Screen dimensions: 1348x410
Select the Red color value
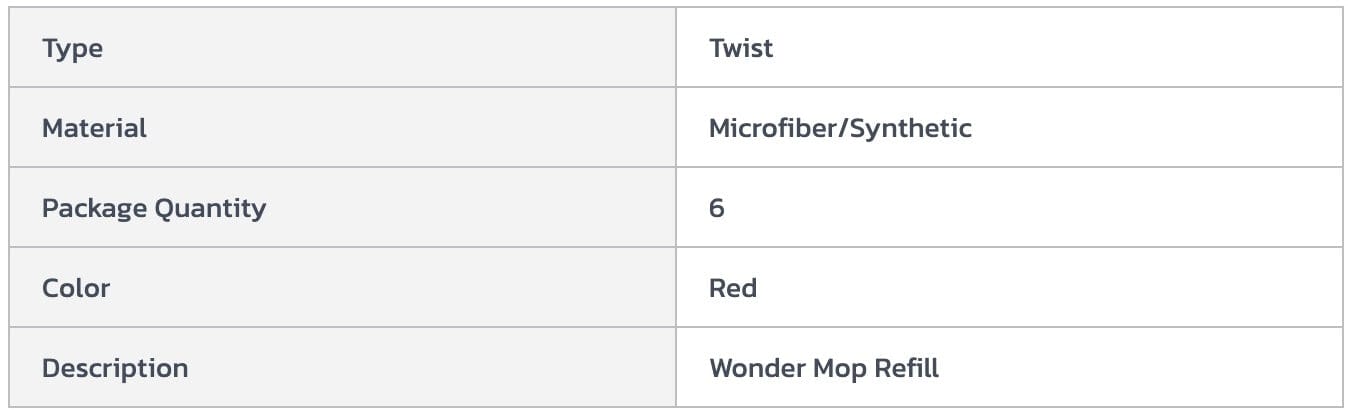point(733,288)
